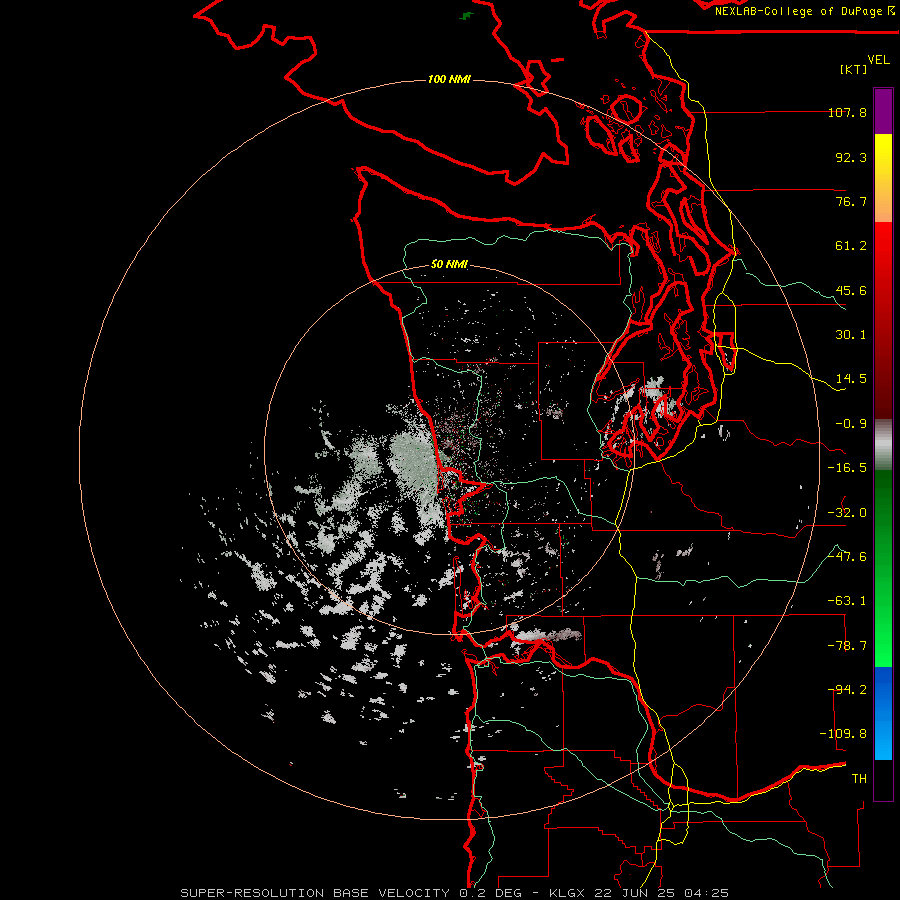This screenshot has width=900, height=900.
Task: Click the 92.3 velocity scale value
Action: (x=851, y=157)
